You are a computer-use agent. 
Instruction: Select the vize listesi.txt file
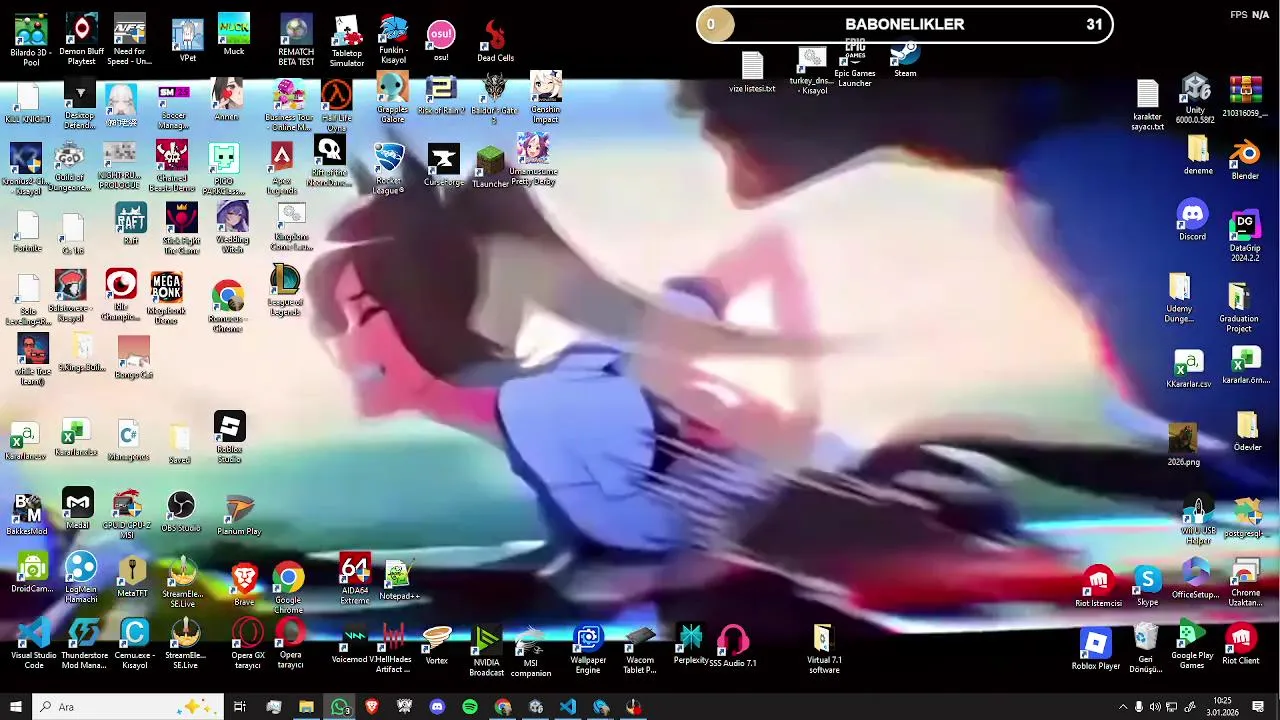click(x=752, y=72)
